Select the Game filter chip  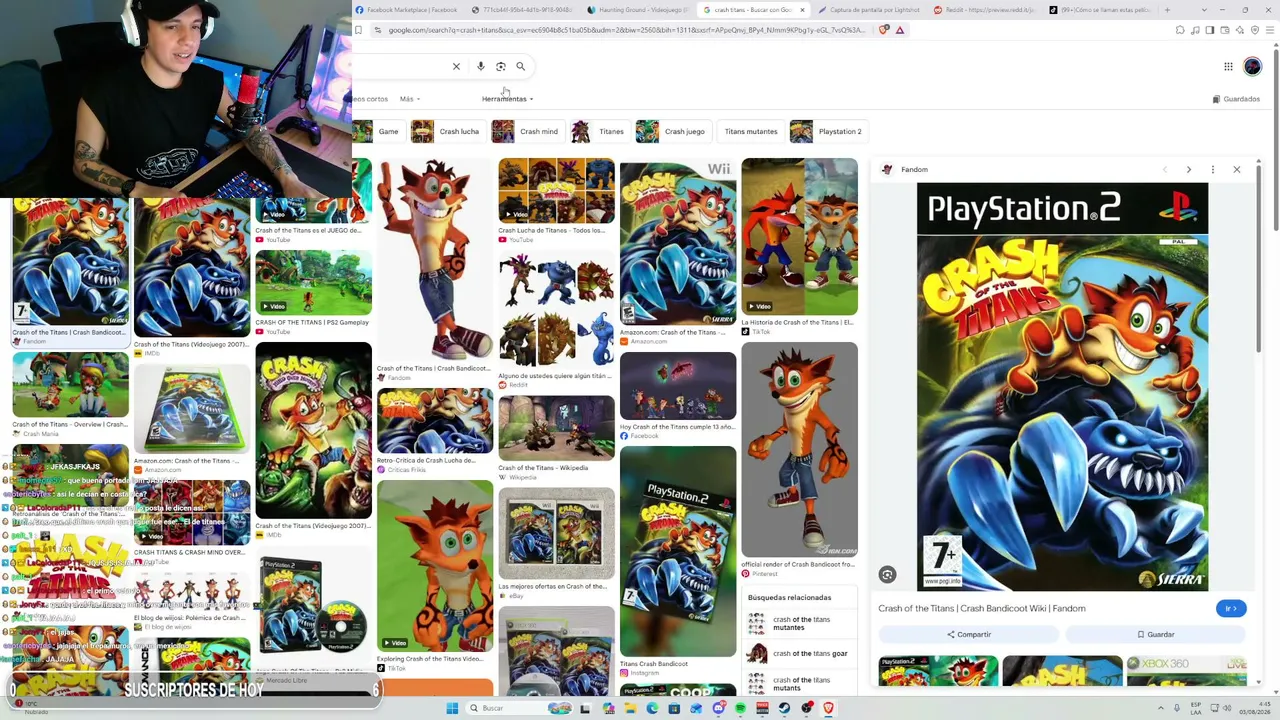[x=378, y=131]
